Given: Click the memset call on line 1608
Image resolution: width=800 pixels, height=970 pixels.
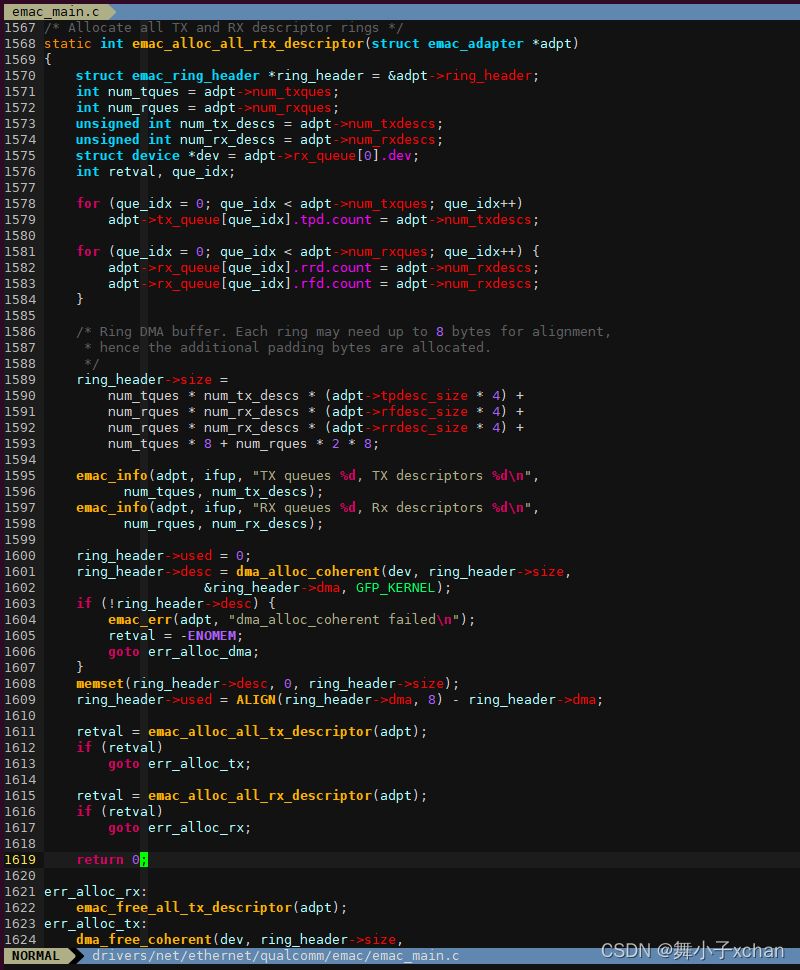Looking at the screenshot, I should tap(100, 684).
